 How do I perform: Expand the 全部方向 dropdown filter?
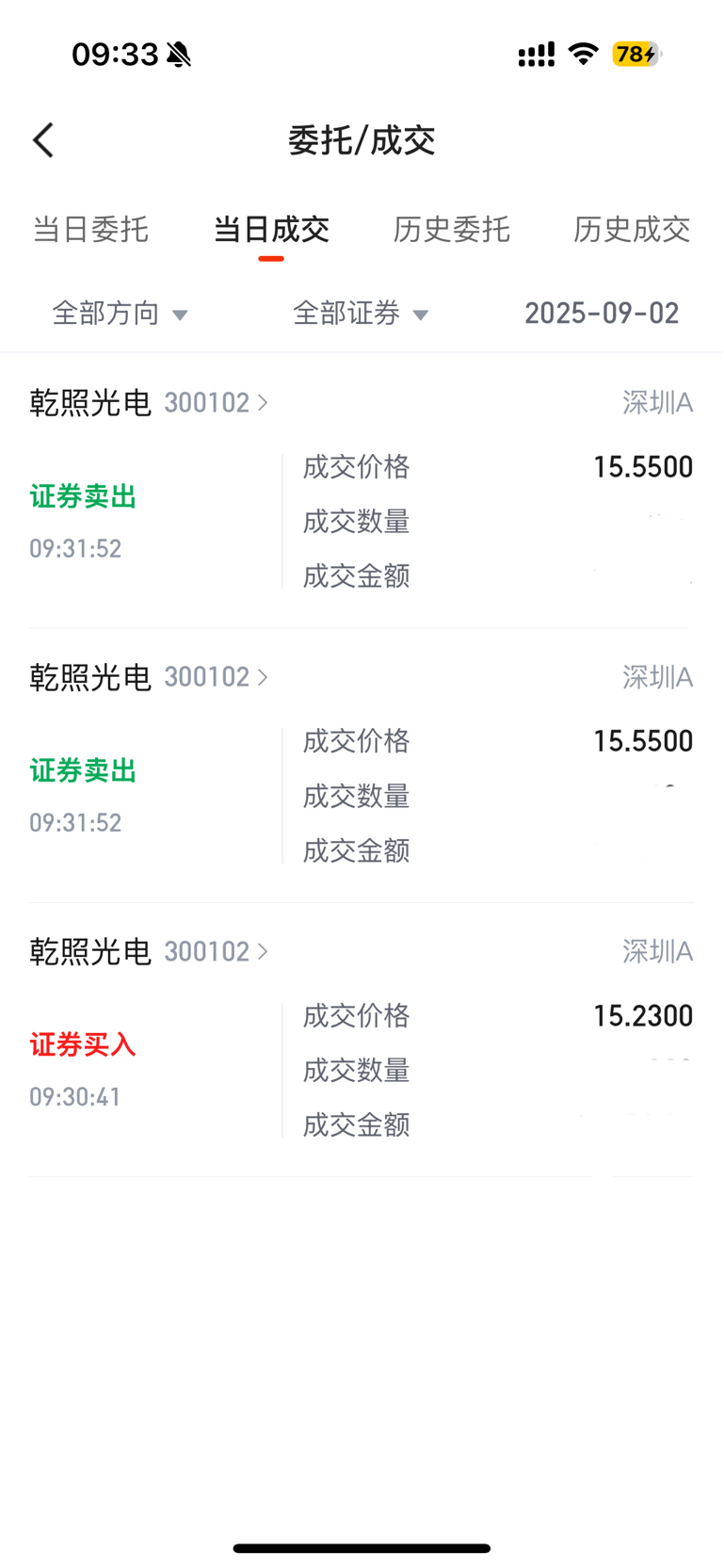pyautogui.click(x=121, y=313)
